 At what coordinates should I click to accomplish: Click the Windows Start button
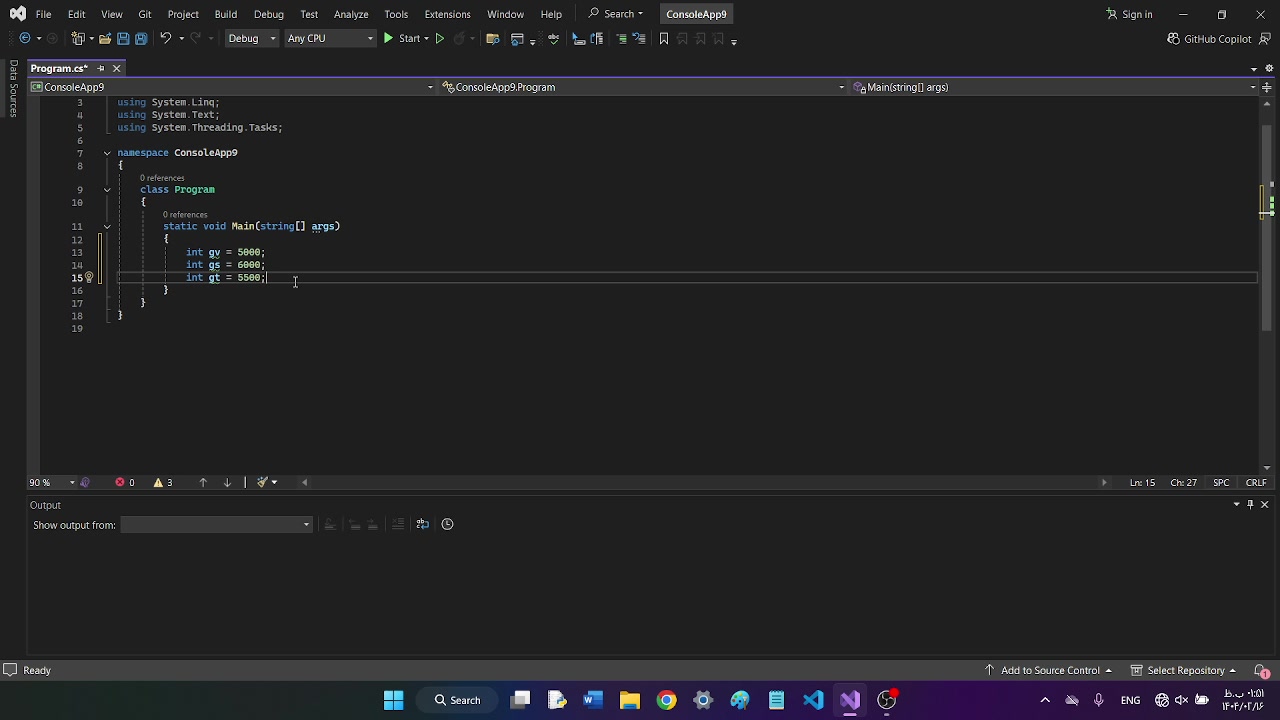[x=393, y=700]
